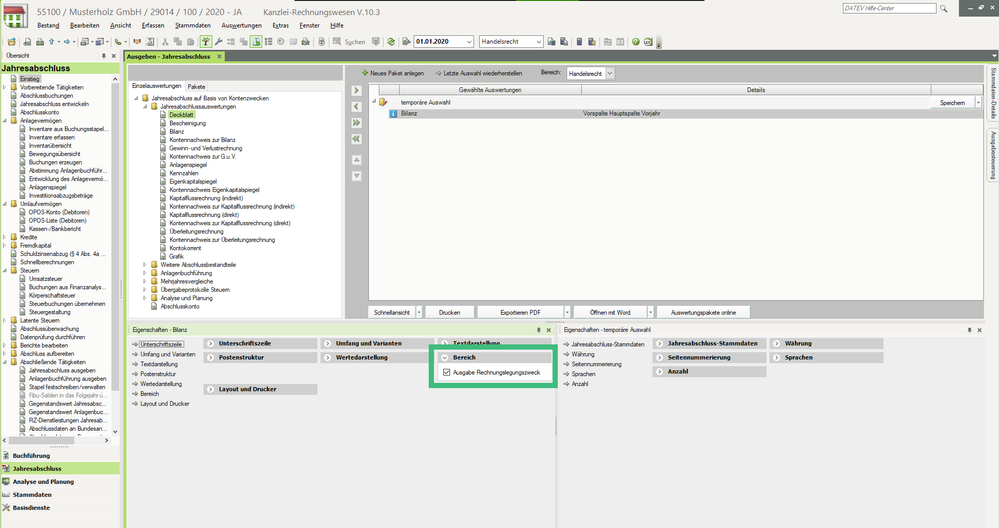Expand the Postenstruktur section
This screenshot has width=999, height=528.
click(x=210, y=357)
